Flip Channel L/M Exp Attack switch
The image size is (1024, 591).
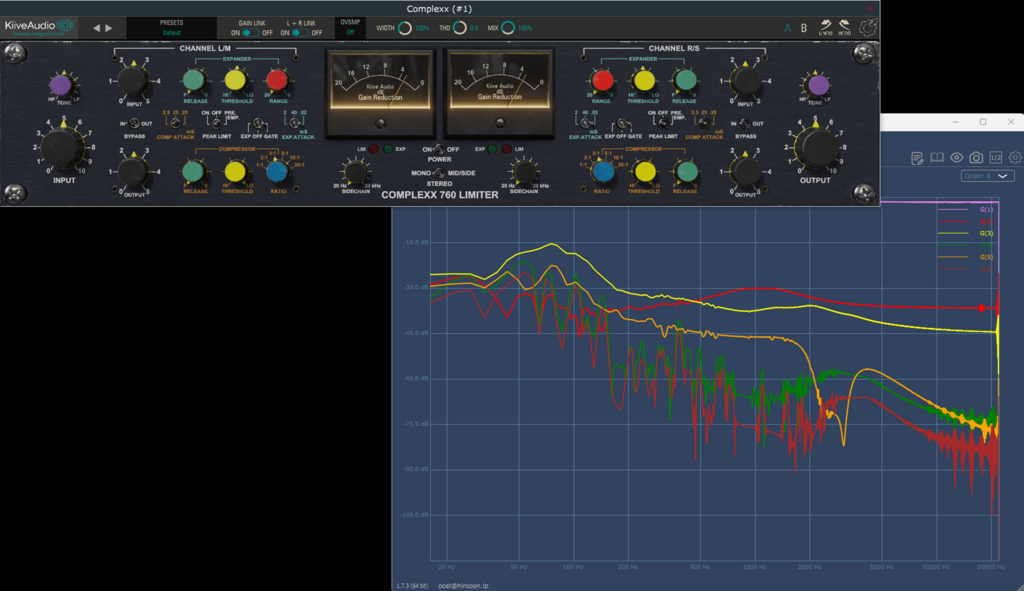point(295,123)
